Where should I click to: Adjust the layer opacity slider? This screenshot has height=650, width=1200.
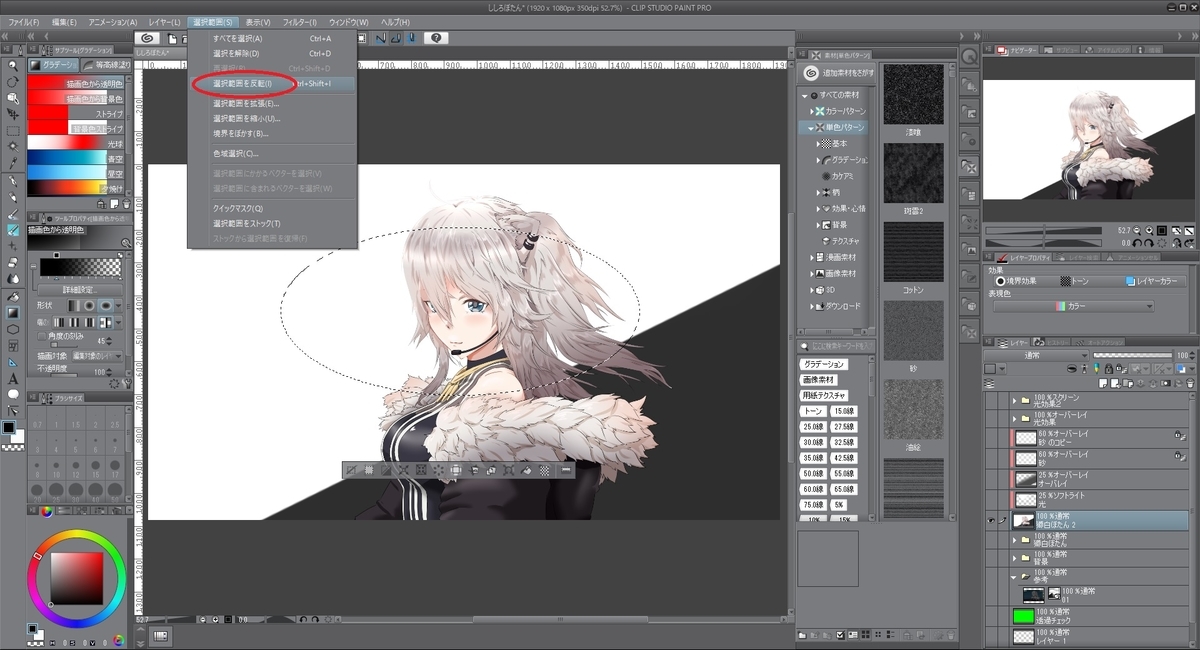(x=1133, y=355)
